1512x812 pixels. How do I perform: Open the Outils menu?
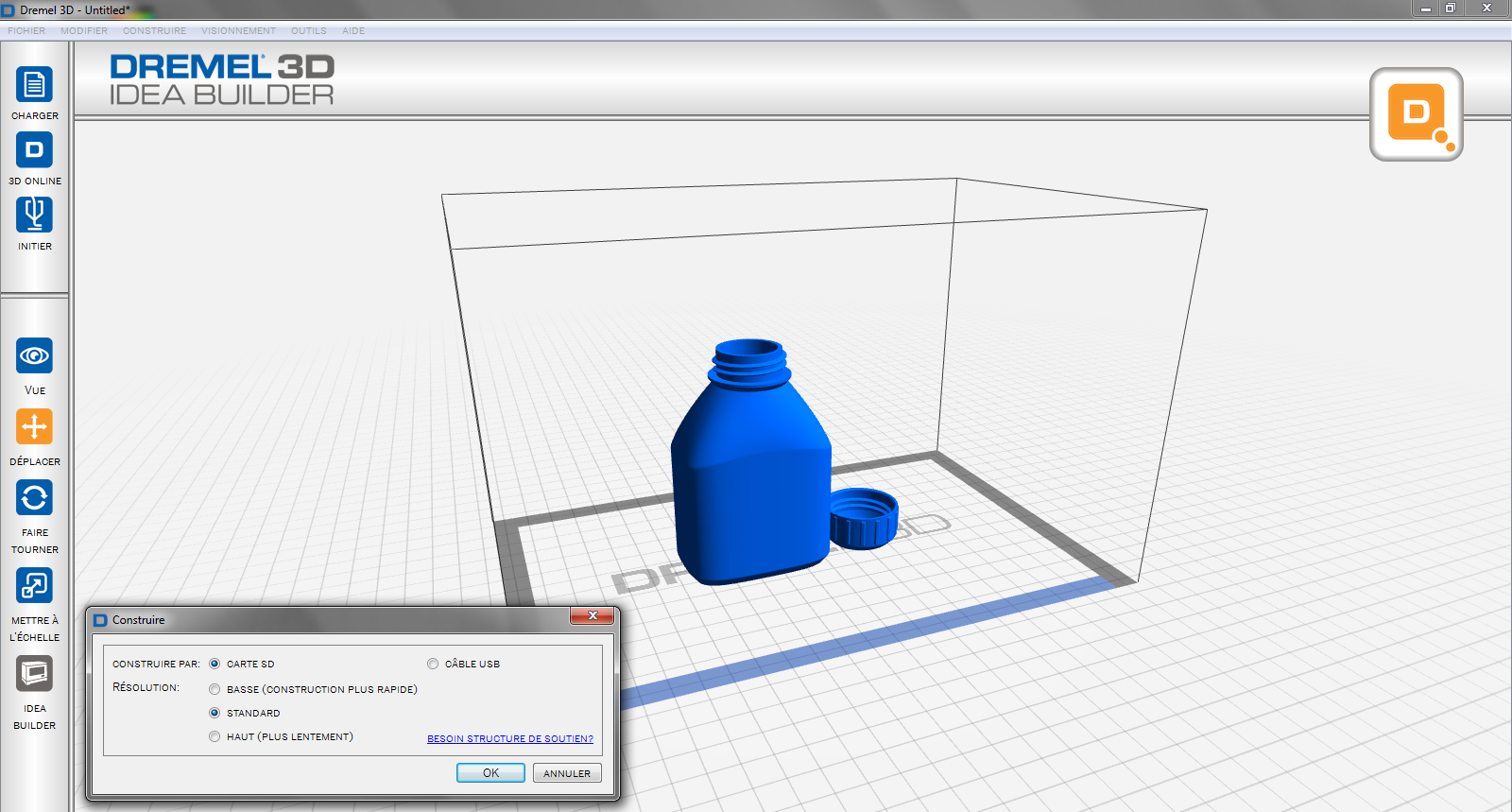coord(309,31)
